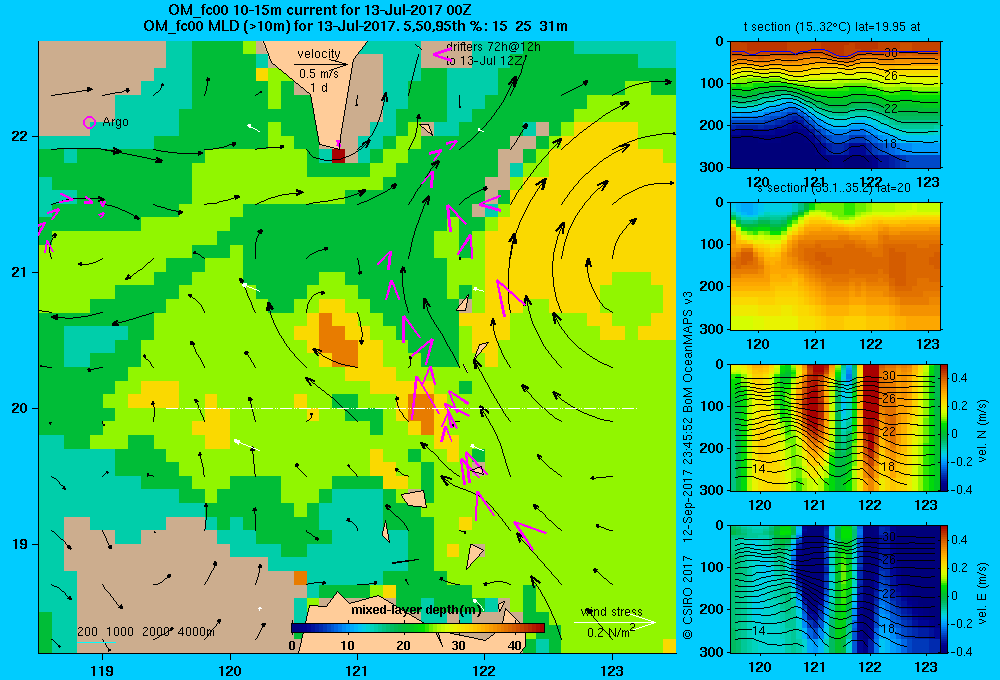Click the longitude 122 label under main map
The image size is (1000, 680).
pyautogui.click(x=485, y=670)
